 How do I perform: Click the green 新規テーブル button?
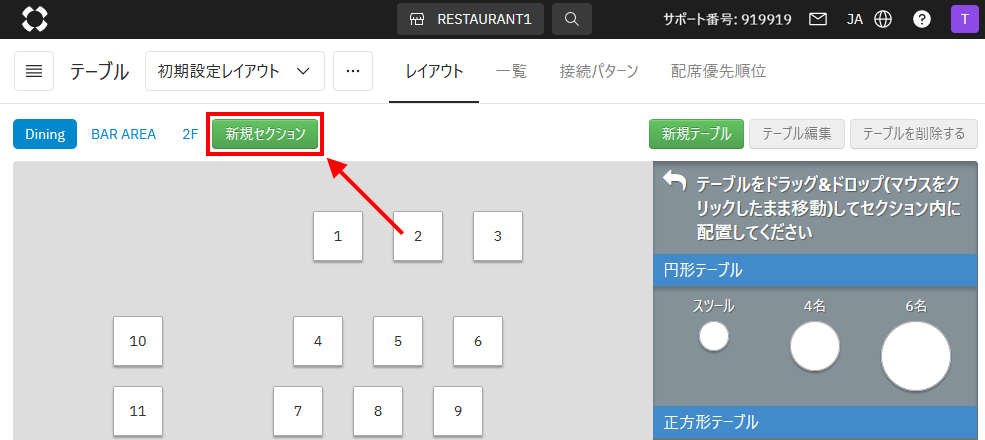696,134
